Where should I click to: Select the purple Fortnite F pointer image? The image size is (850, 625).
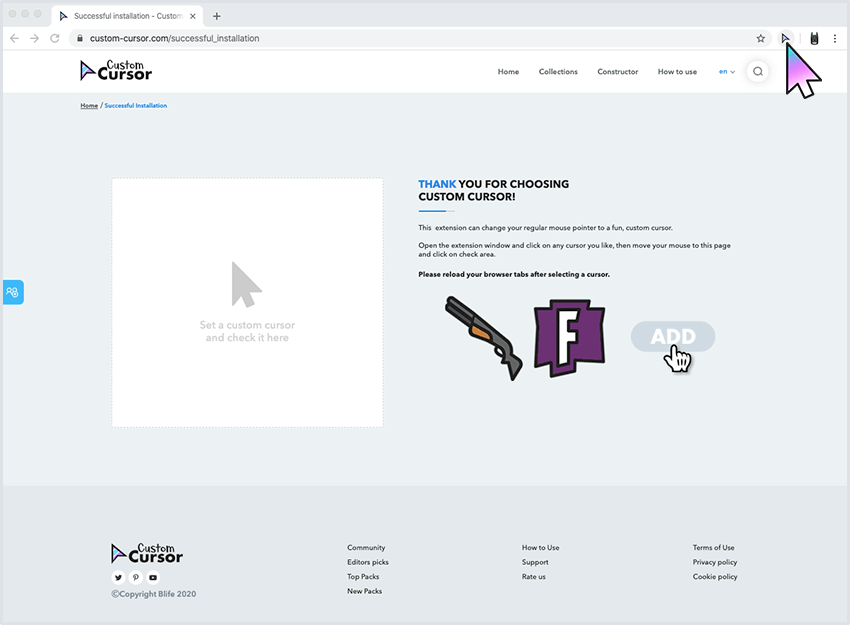pos(569,338)
